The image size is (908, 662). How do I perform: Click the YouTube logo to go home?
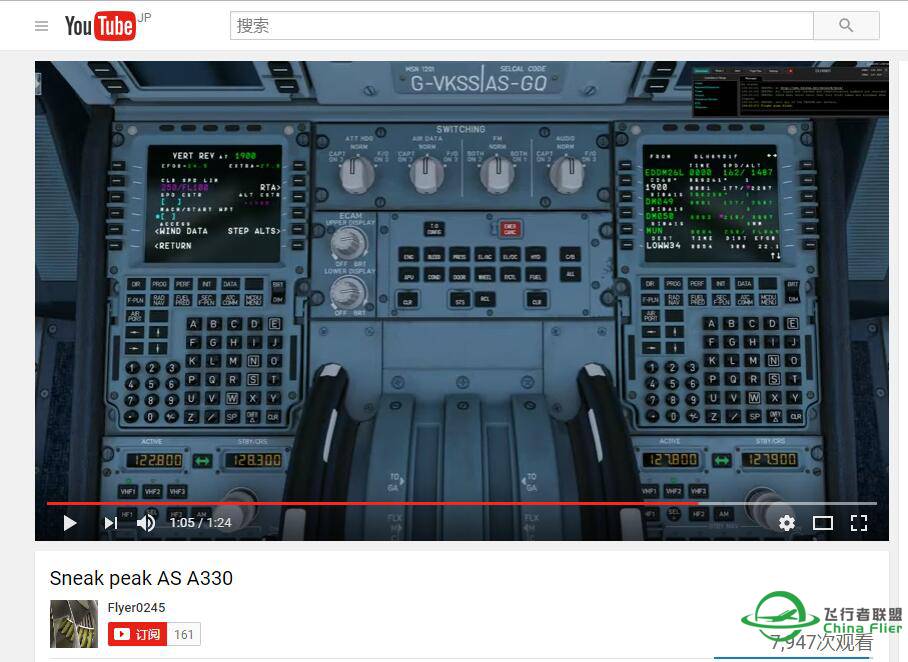[x=99, y=26]
